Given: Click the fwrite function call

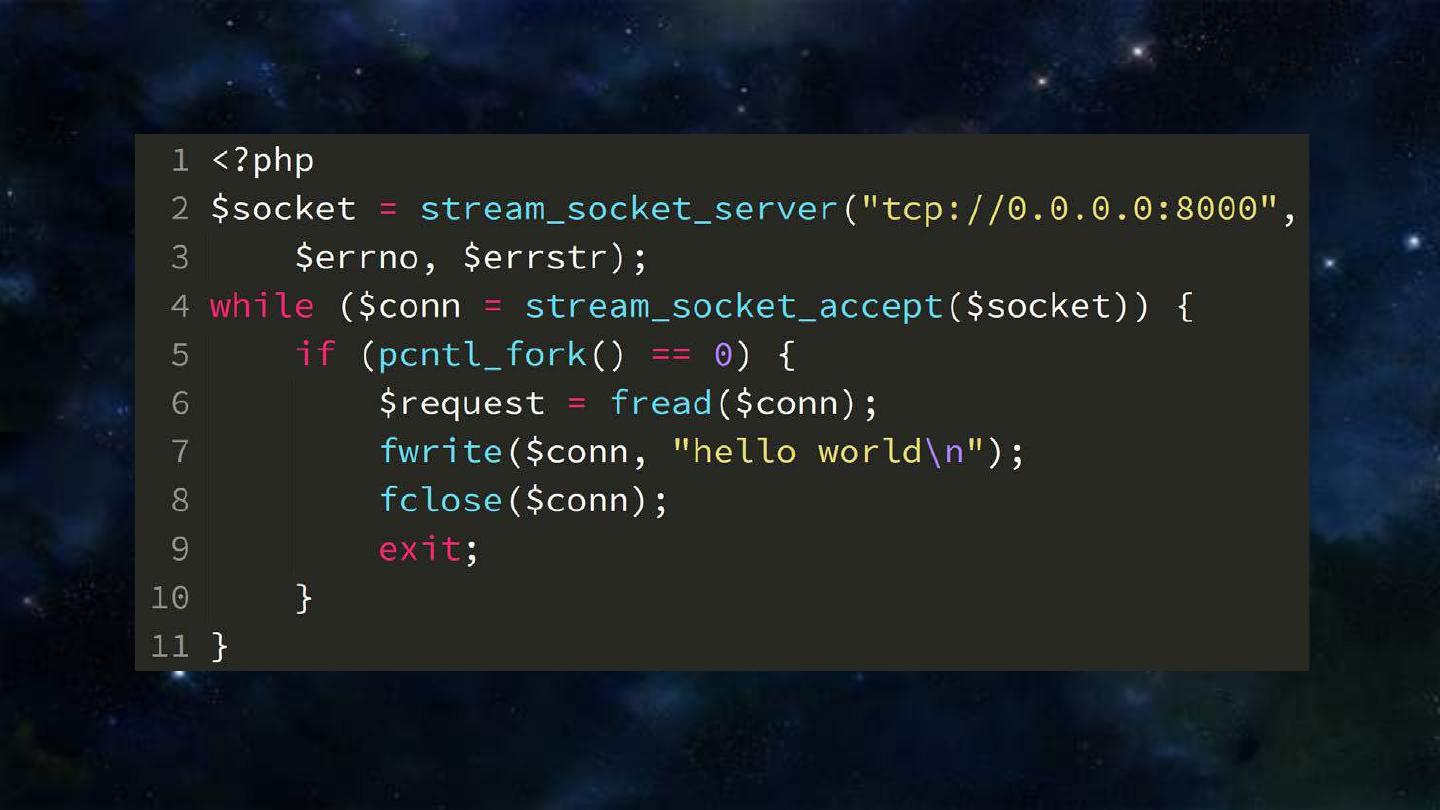Looking at the screenshot, I should 440,451.
